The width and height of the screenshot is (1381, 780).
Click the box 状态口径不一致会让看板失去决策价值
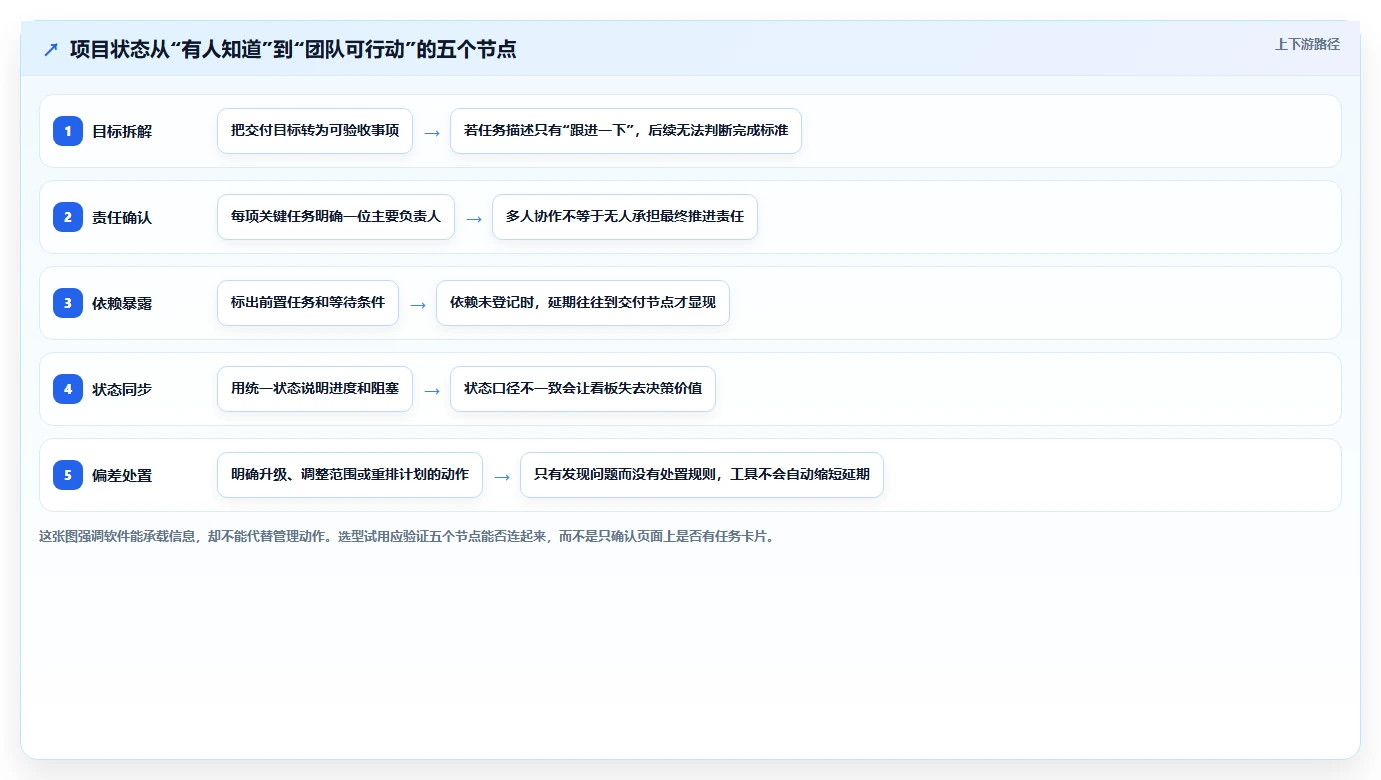pyautogui.click(x=583, y=389)
